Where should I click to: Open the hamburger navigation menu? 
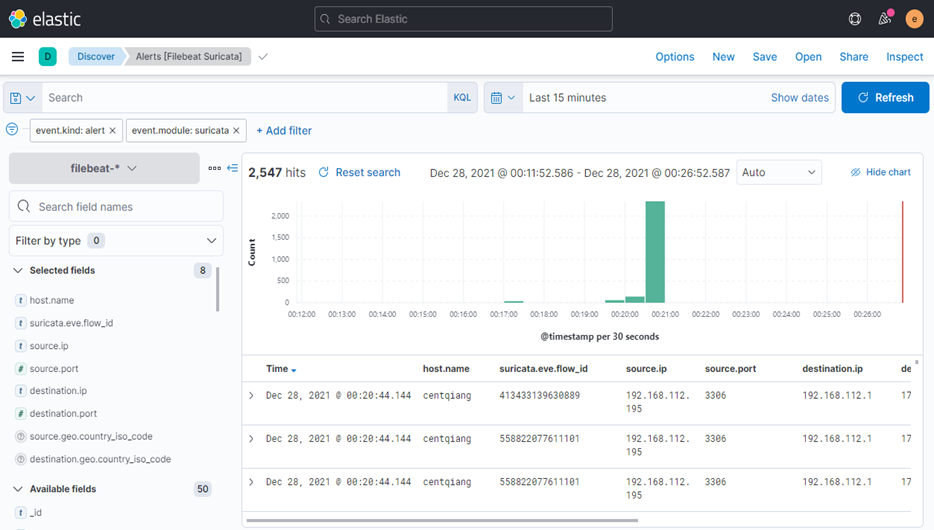click(x=18, y=57)
